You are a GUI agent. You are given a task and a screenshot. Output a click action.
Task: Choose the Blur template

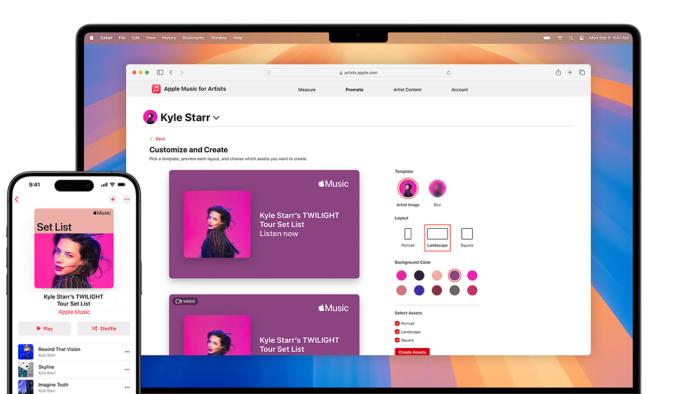coord(437,188)
